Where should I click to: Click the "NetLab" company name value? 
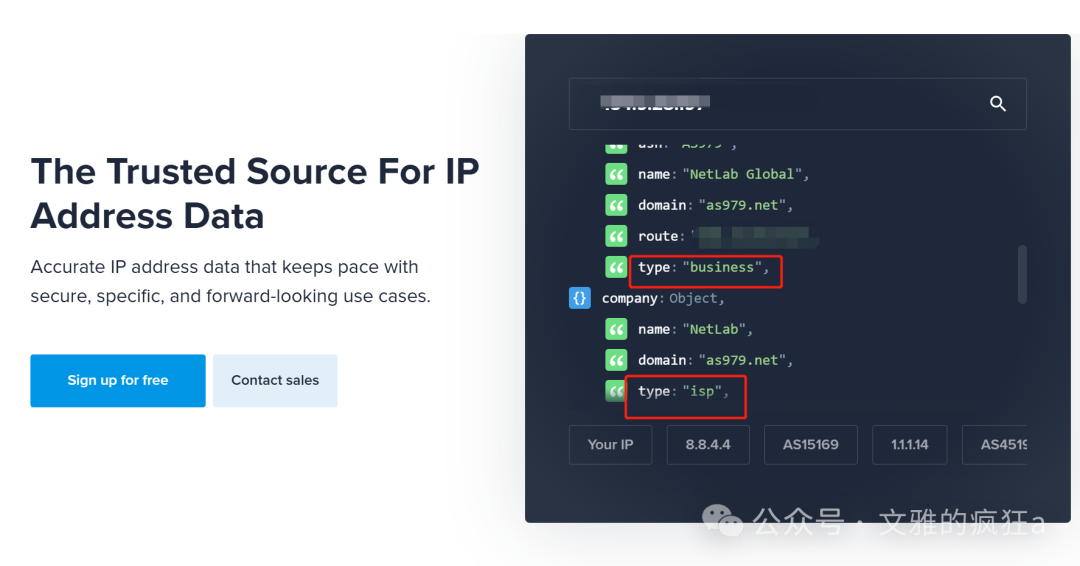(x=714, y=329)
